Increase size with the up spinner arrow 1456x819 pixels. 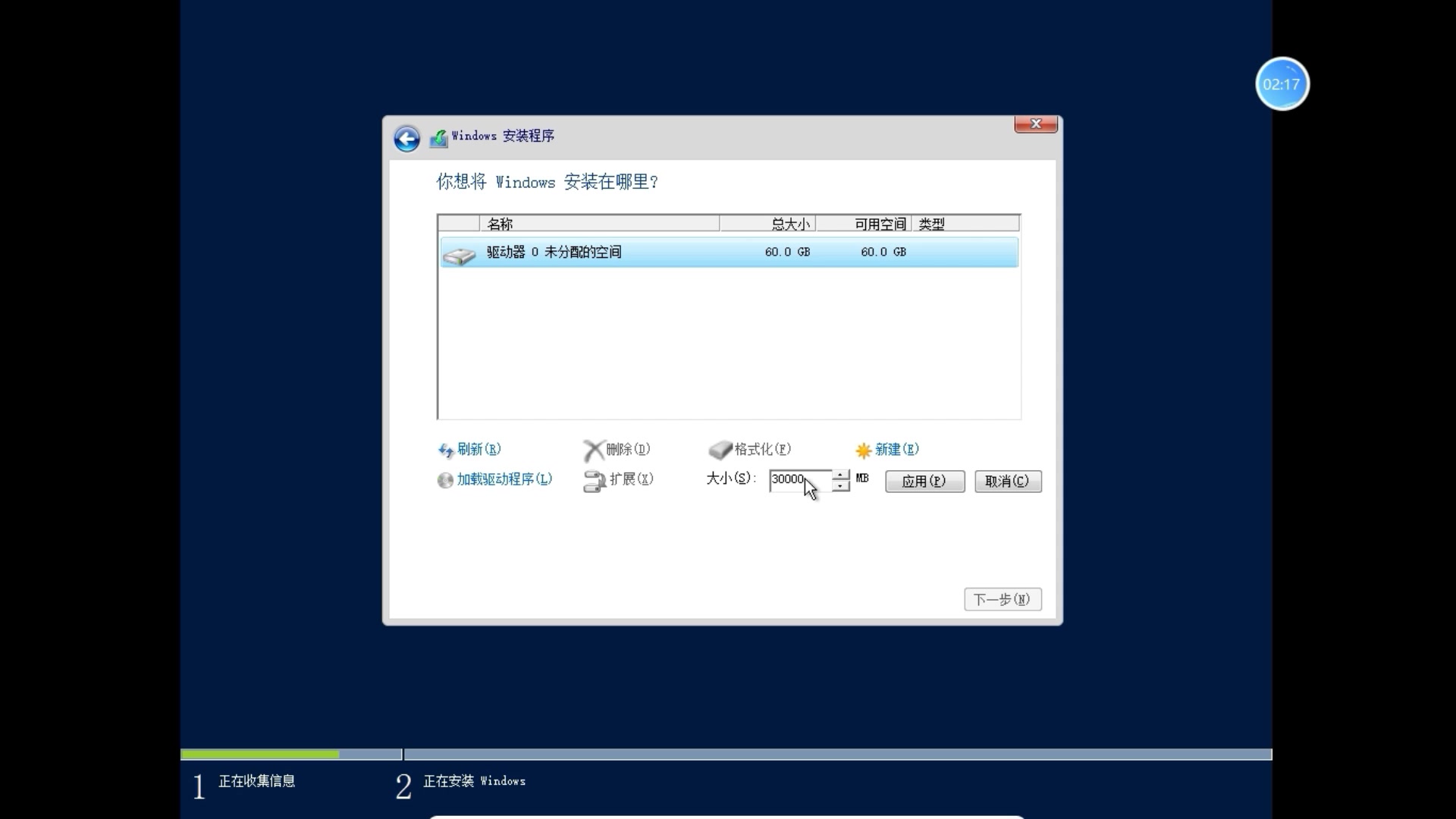point(840,475)
